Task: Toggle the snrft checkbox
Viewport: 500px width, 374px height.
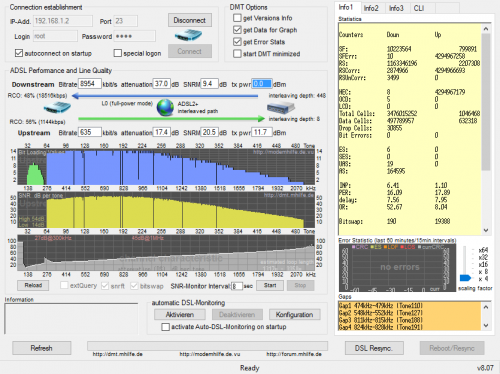Action: click(105, 286)
